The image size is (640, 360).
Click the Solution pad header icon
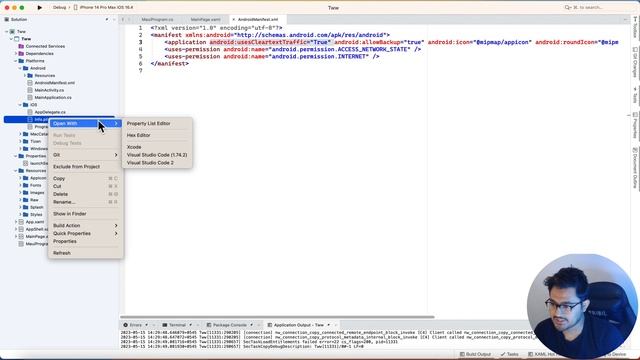(7, 19)
